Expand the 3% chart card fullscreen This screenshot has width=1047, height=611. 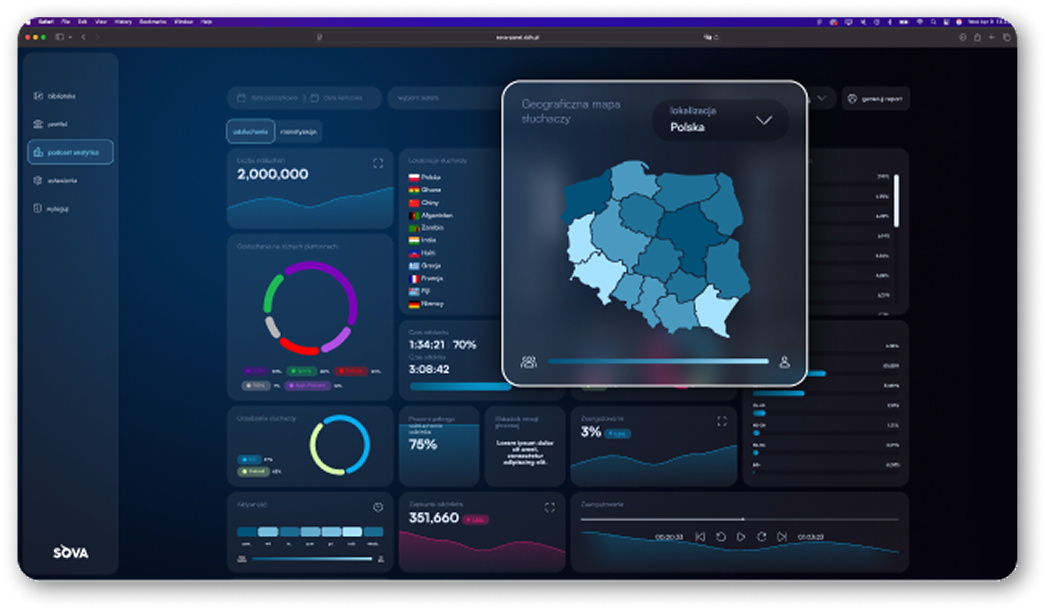pyautogui.click(x=722, y=421)
